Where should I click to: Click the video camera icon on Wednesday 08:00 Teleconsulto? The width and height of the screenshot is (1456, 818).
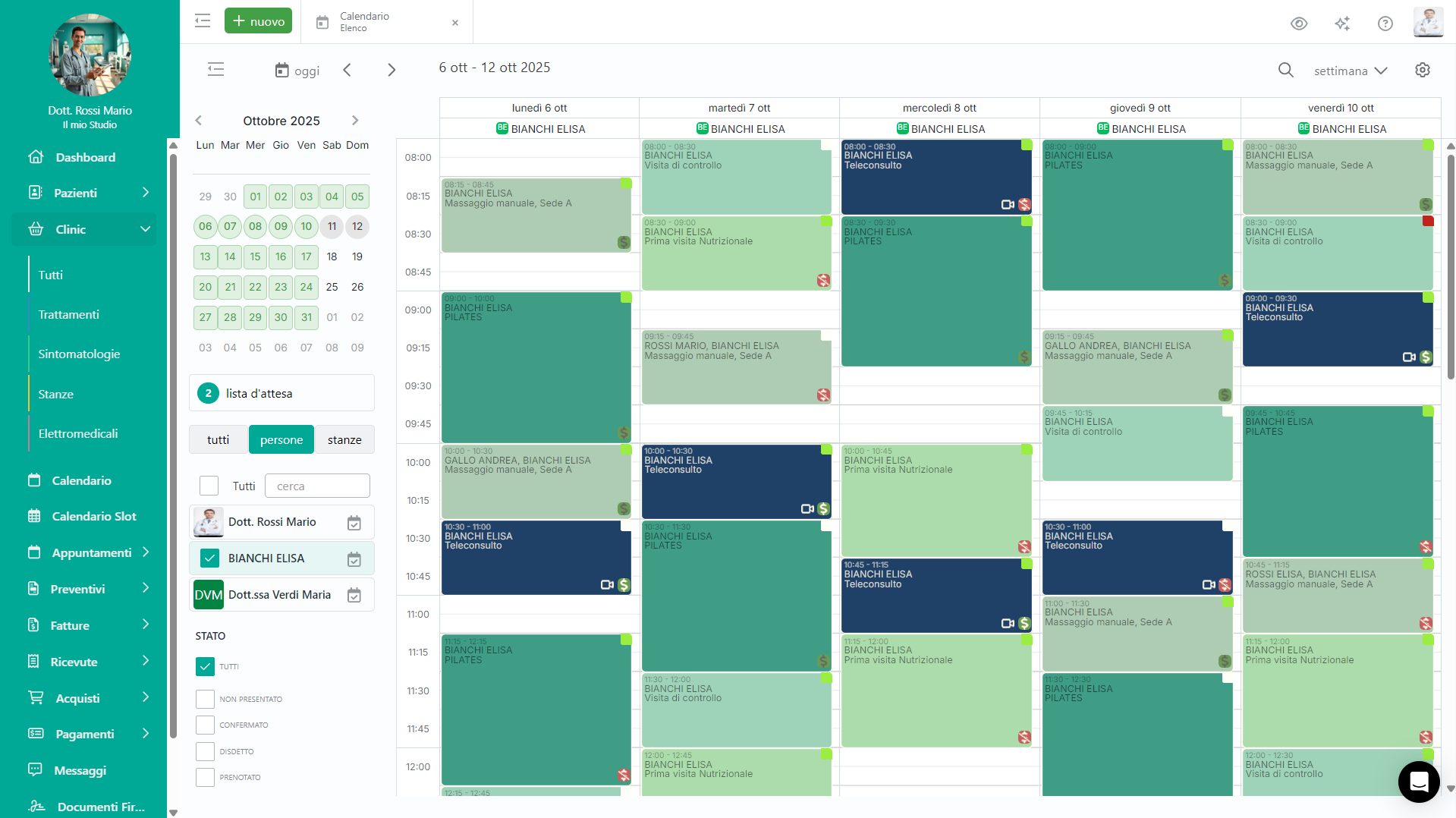[1008, 205]
